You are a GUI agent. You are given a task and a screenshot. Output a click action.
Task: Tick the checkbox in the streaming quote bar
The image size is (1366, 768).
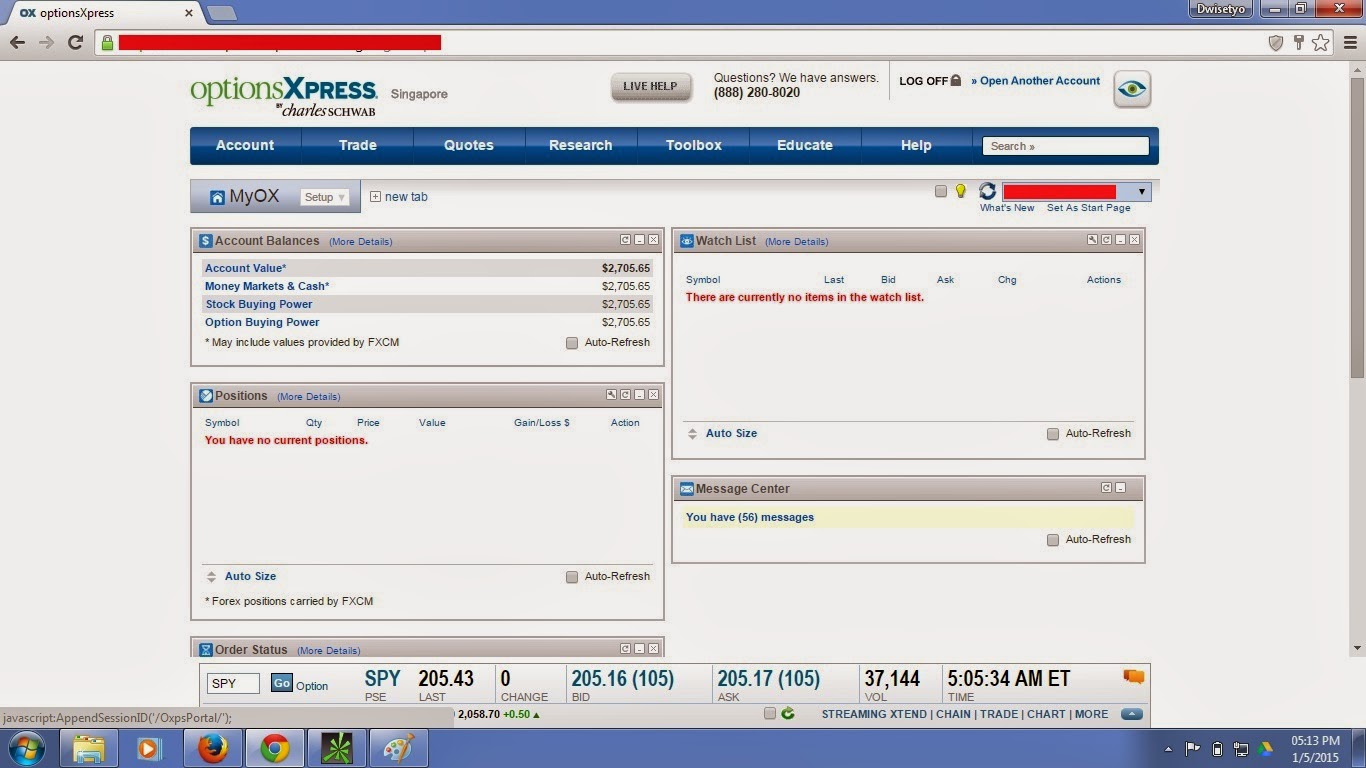pyautogui.click(x=770, y=714)
